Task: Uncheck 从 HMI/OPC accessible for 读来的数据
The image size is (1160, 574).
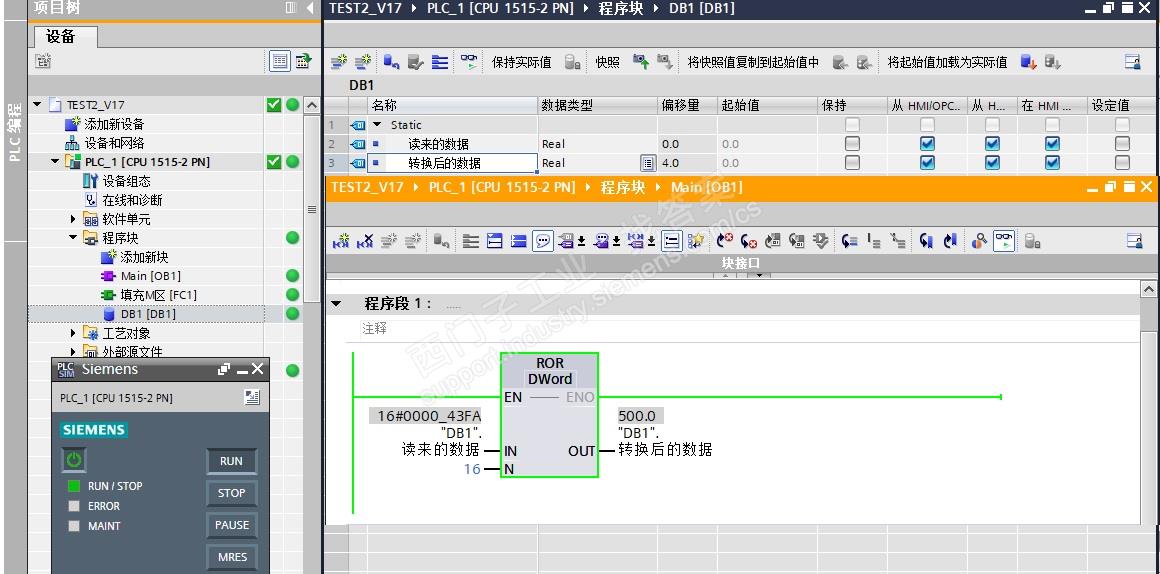Action: [927, 144]
